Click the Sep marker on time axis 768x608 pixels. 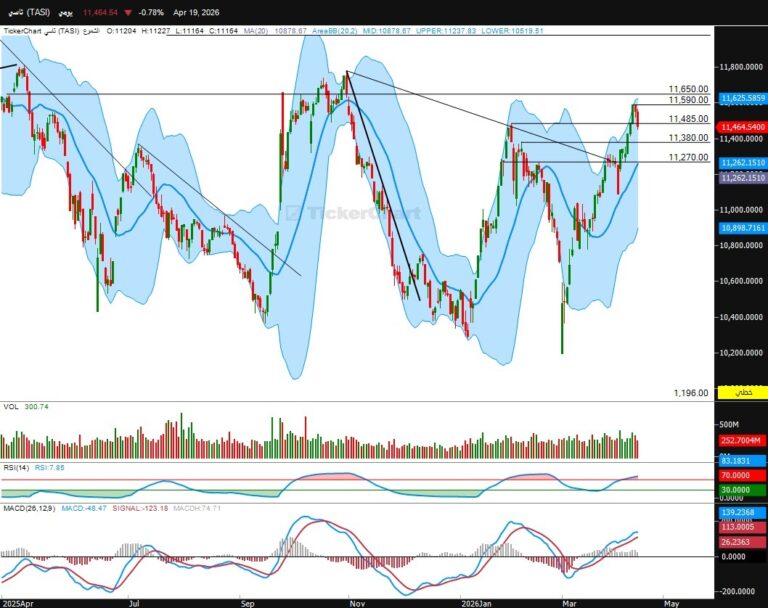(x=246, y=603)
